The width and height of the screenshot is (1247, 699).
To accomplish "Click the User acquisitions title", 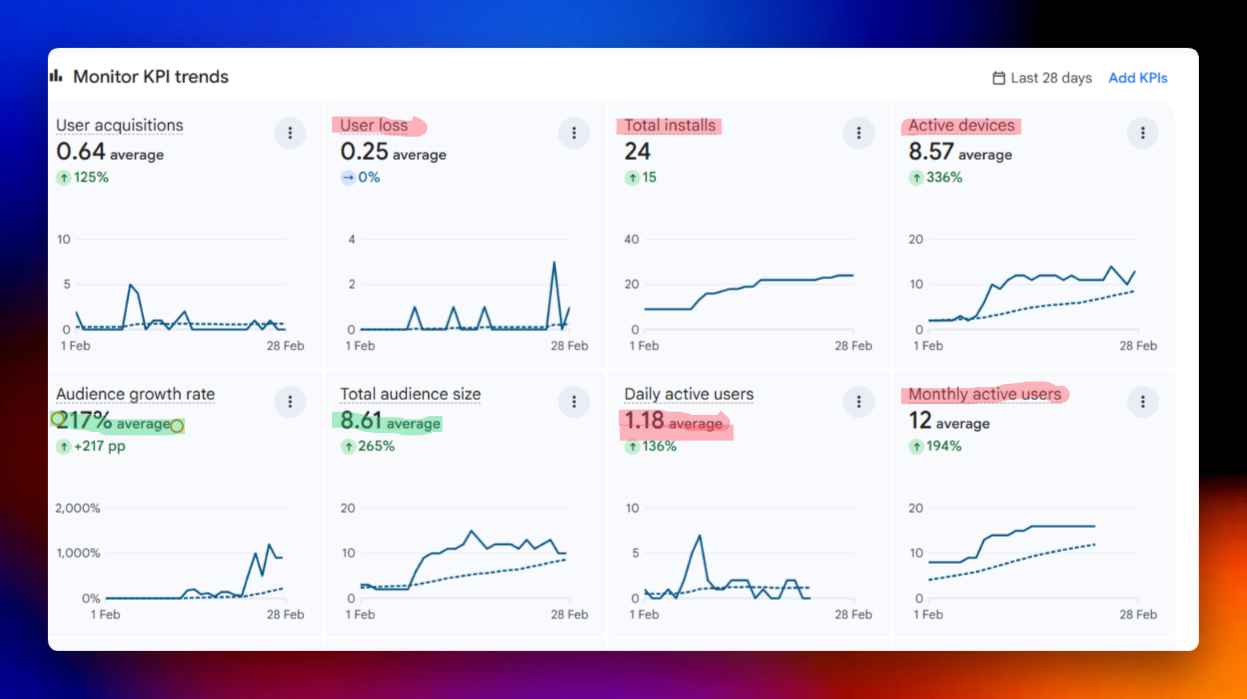I will click(119, 125).
